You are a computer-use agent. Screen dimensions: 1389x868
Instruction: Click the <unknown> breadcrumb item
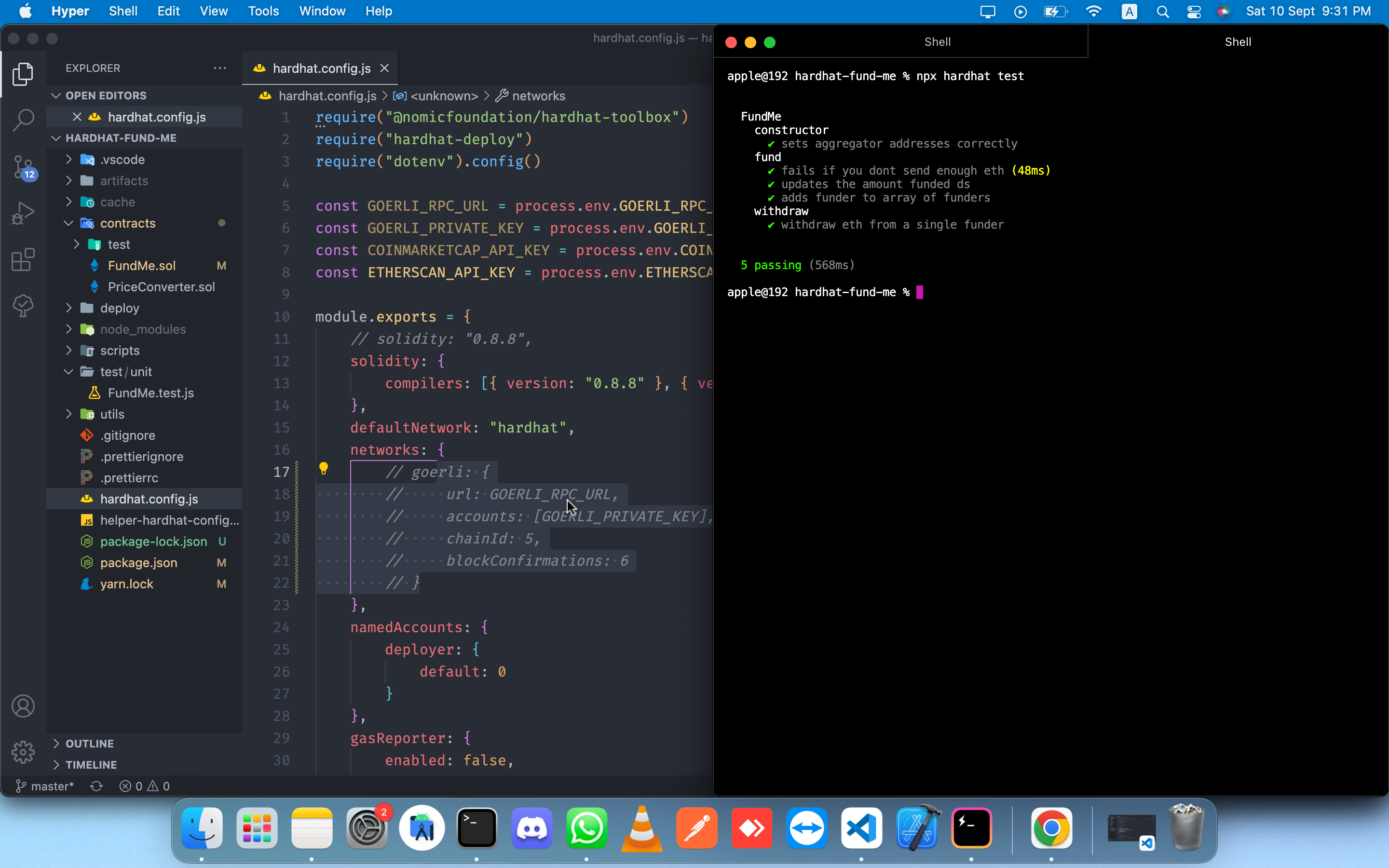coord(436,96)
